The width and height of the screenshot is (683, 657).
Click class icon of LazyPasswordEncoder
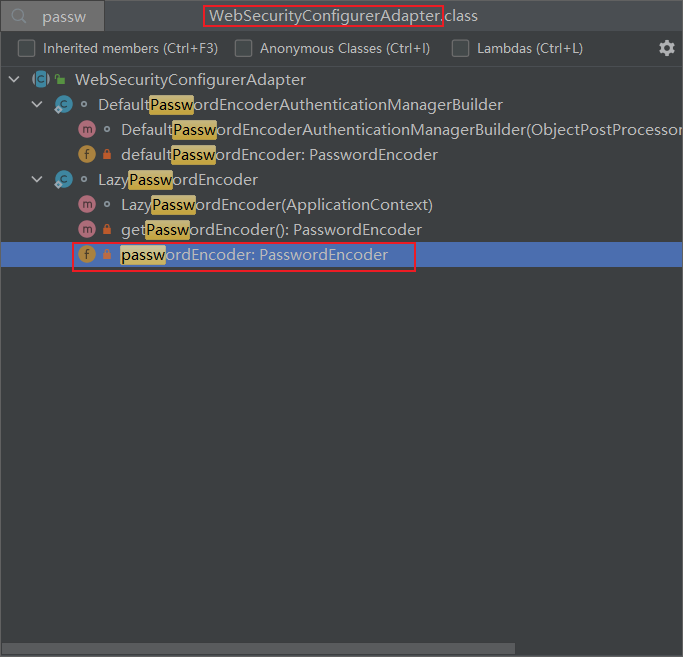[64, 179]
